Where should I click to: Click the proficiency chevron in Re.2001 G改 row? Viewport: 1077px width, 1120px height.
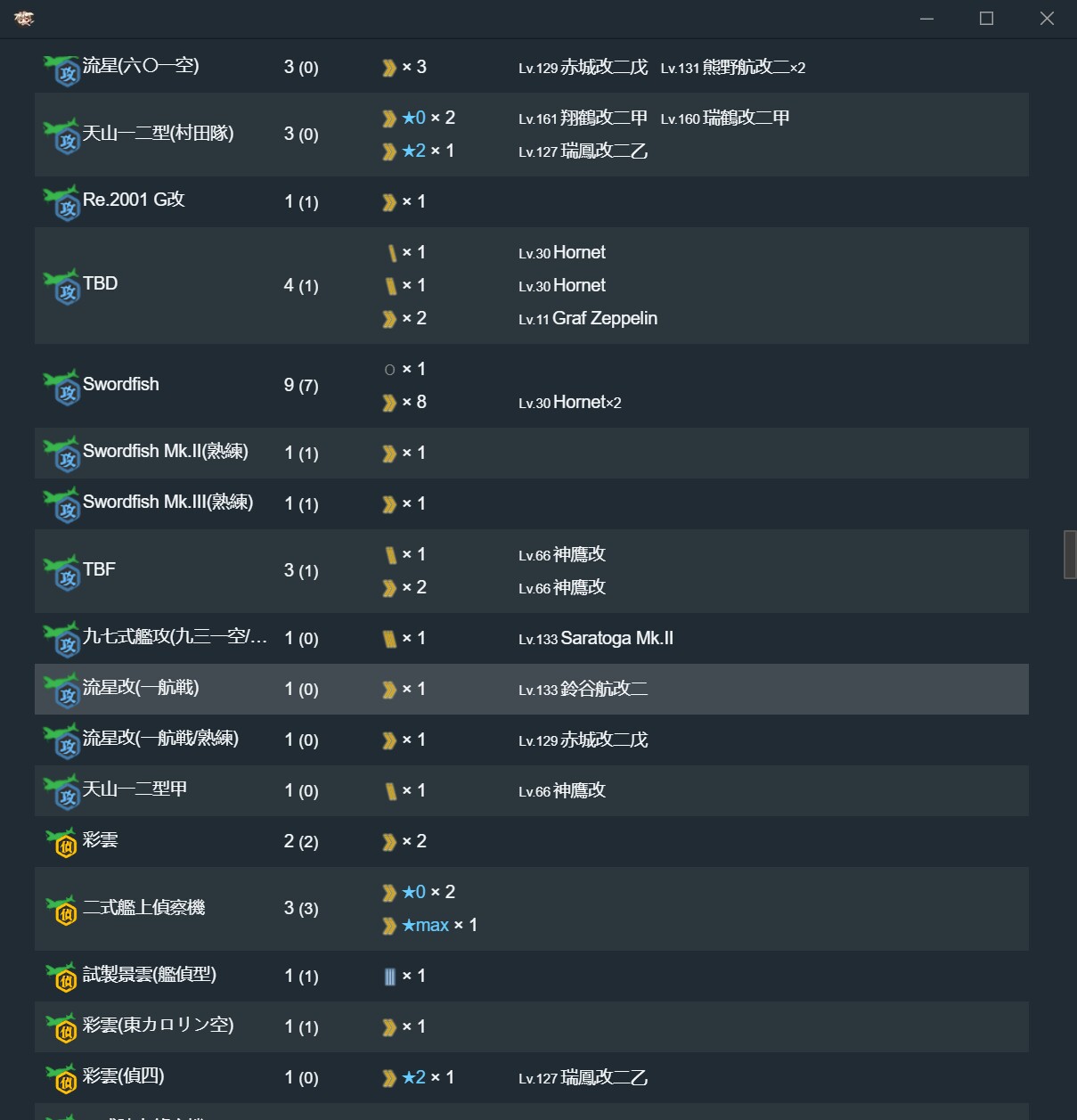click(x=389, y=202)
